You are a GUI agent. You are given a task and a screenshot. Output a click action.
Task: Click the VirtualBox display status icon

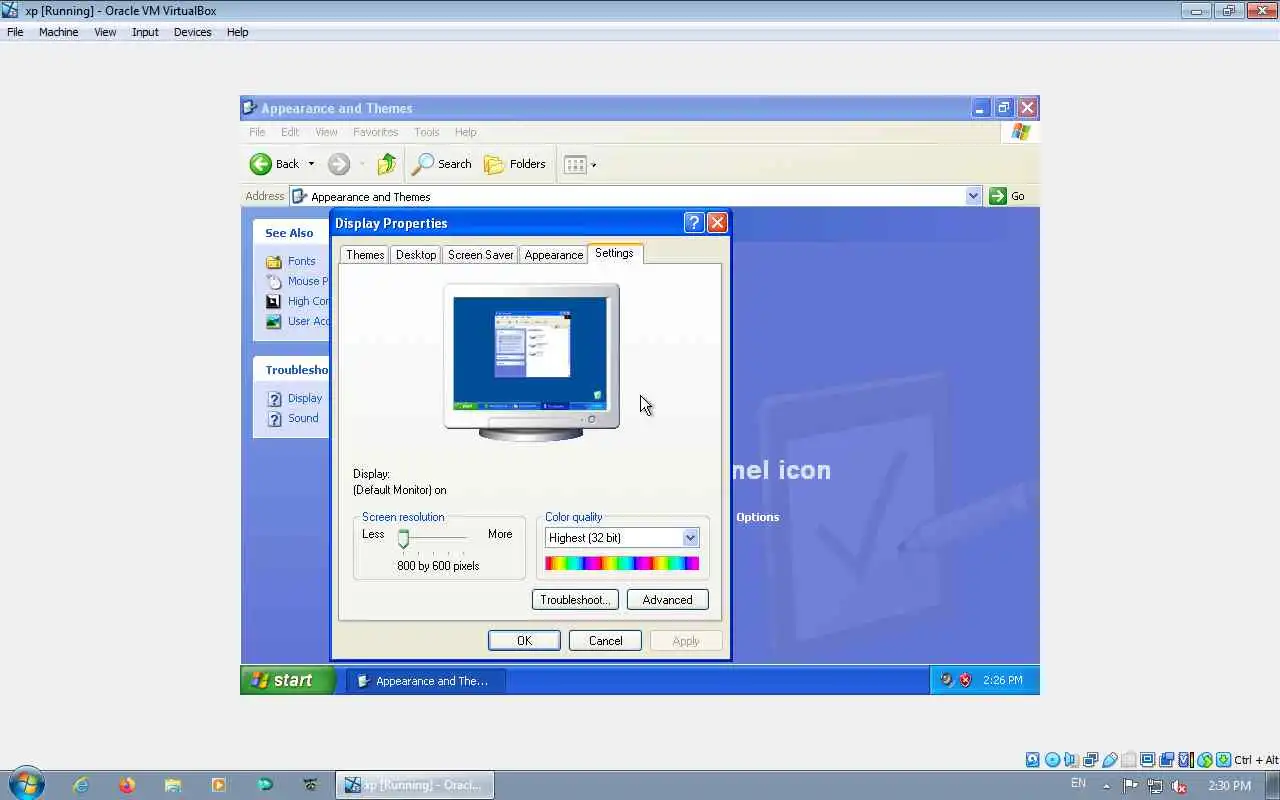(x=1147, y=760)
